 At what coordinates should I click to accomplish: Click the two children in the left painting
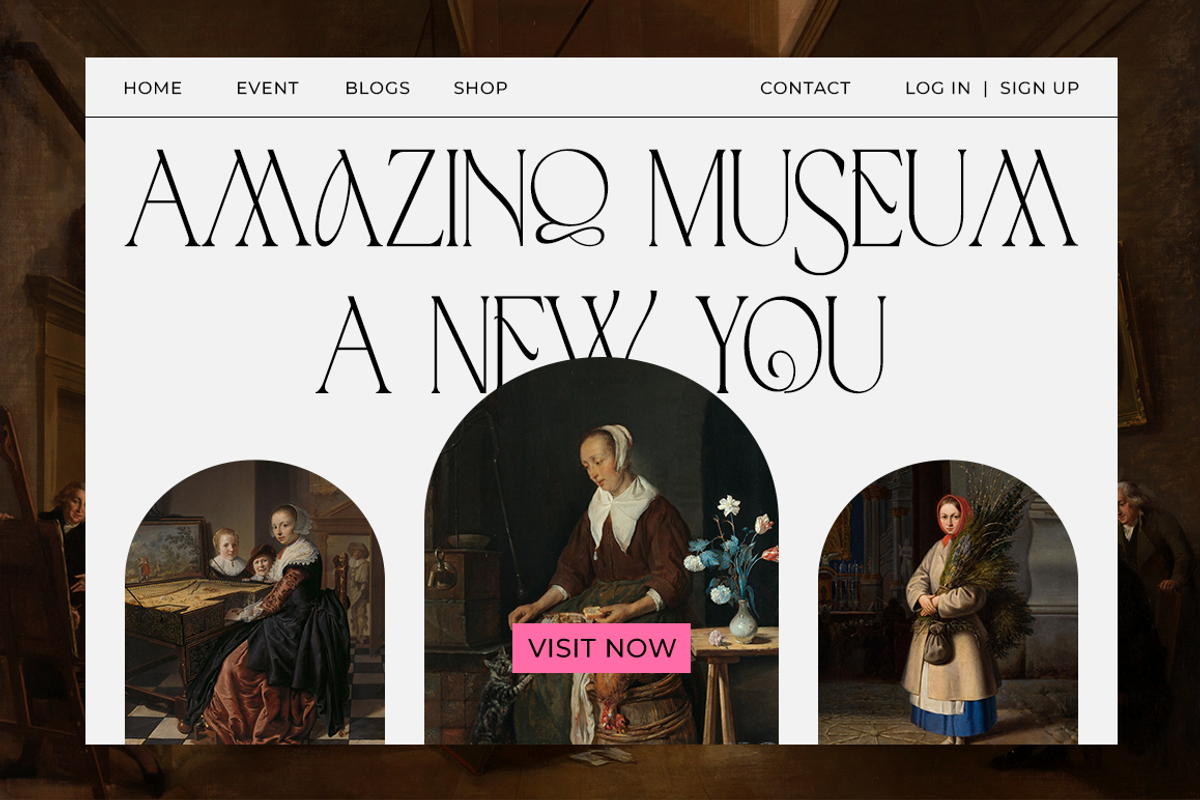245,555
